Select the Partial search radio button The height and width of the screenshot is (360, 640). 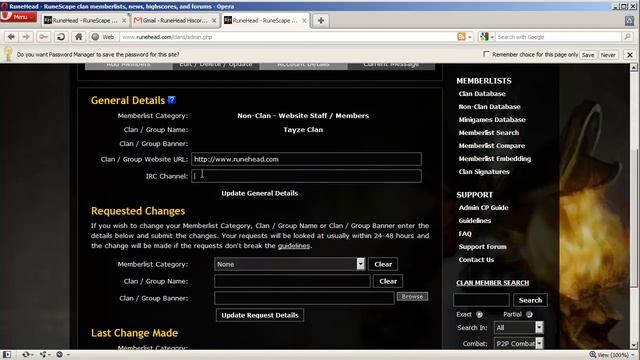click(x=529, y=314)
